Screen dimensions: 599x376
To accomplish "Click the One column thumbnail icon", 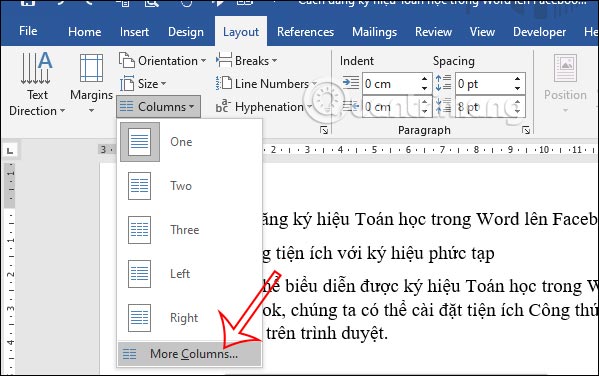I will coord(139,142).
